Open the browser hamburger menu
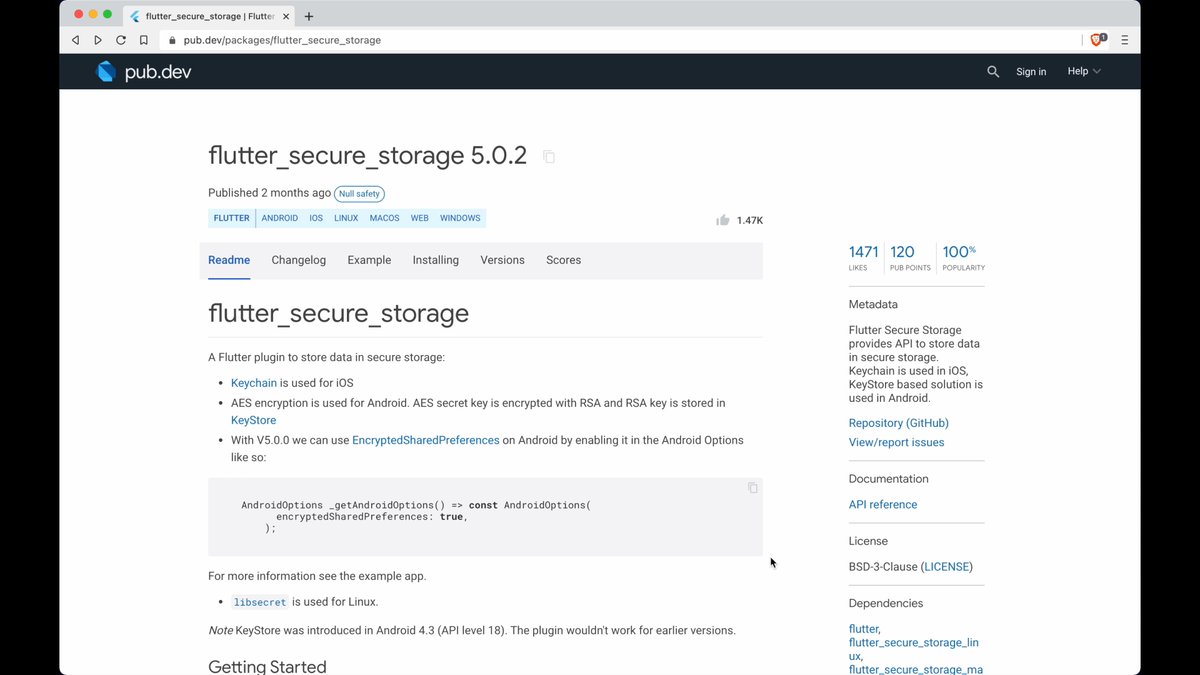 coord(1125,40)
